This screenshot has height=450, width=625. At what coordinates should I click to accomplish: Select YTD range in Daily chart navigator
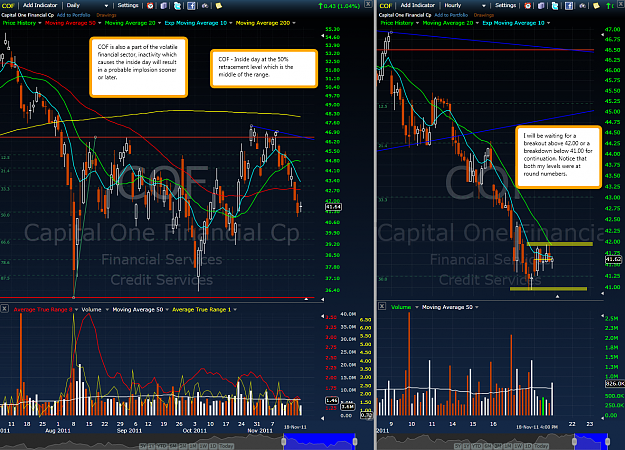pos(161,446)
